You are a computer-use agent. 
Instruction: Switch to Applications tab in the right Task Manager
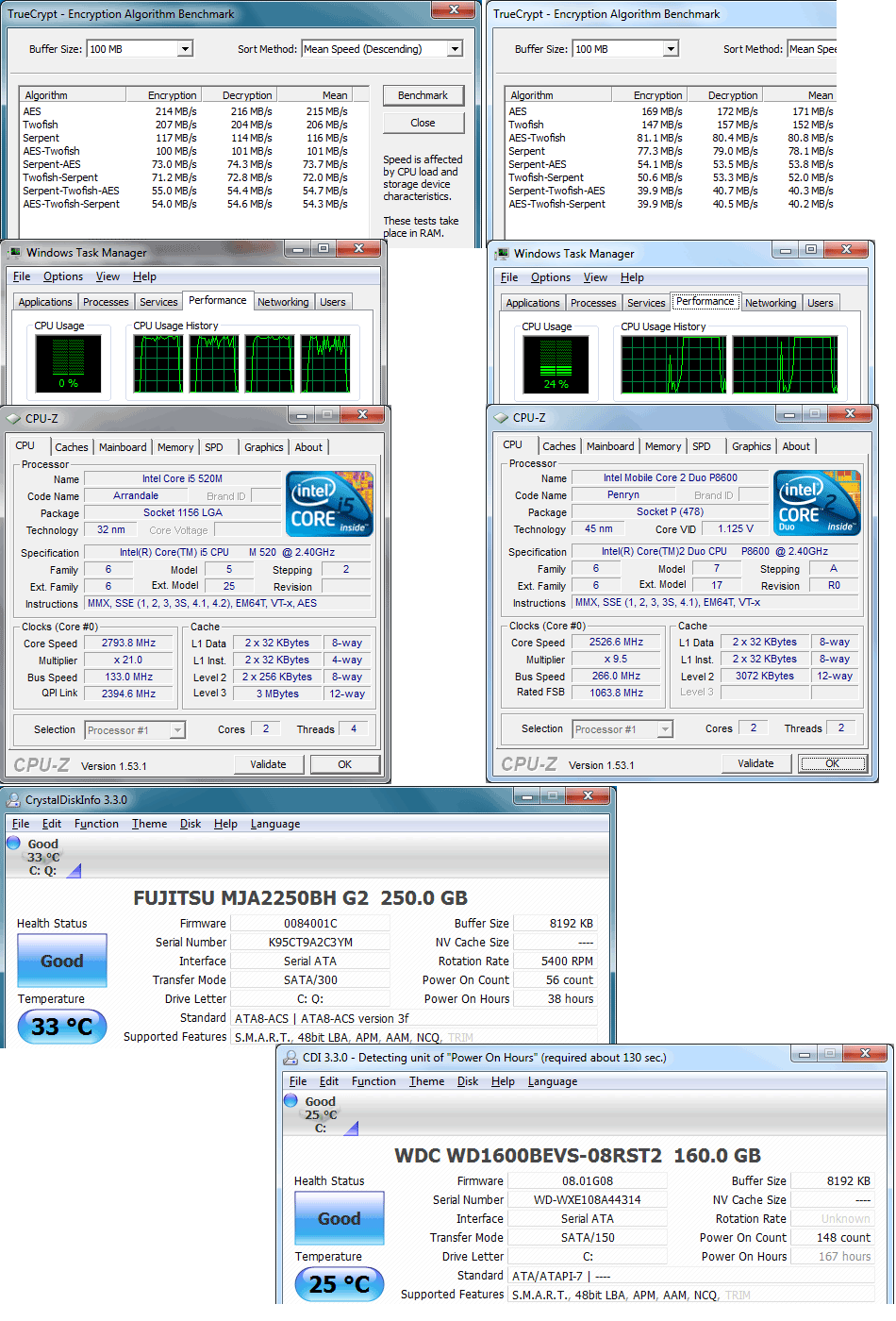pos(533,303)
